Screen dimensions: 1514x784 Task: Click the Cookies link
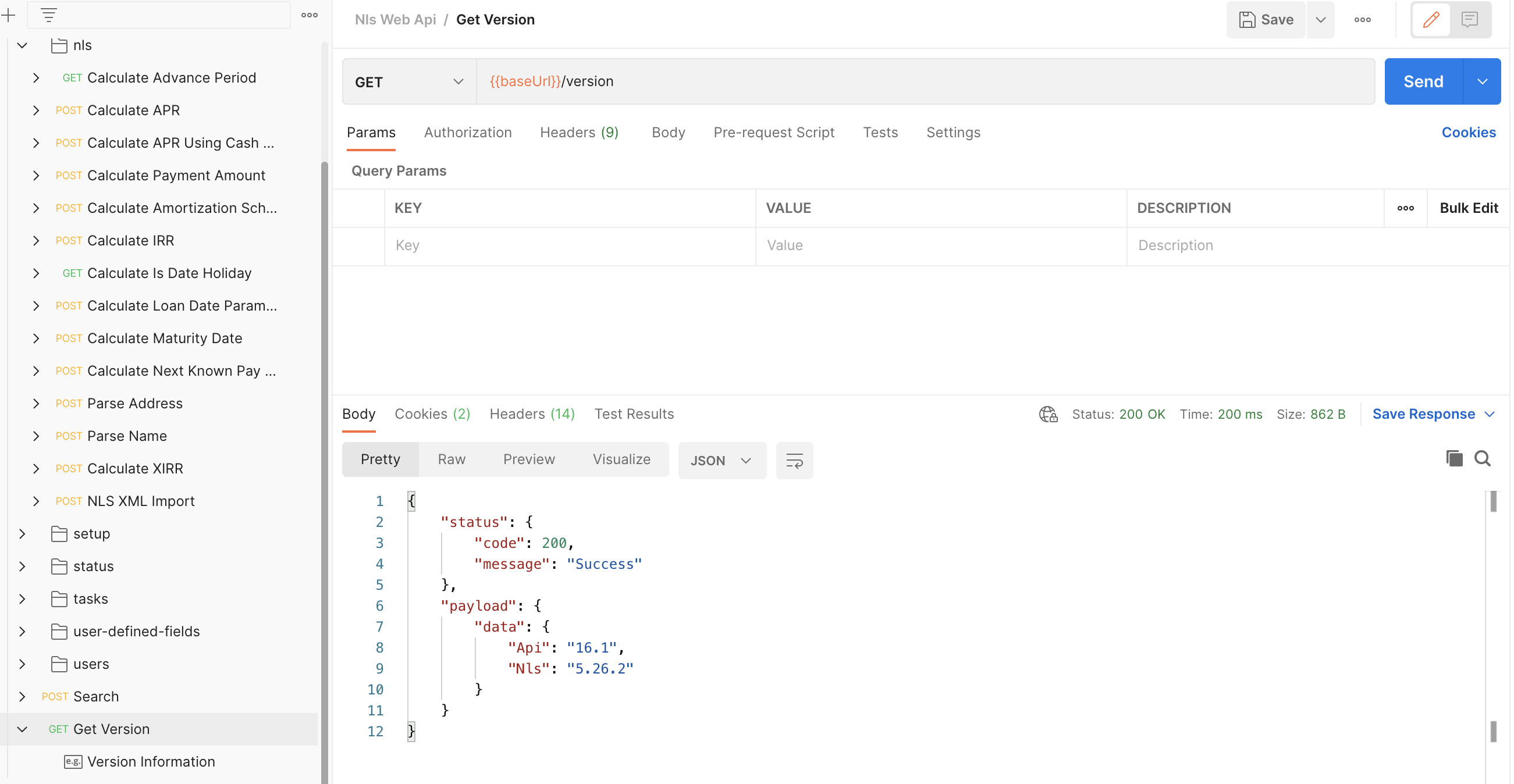pos(1468,133)
